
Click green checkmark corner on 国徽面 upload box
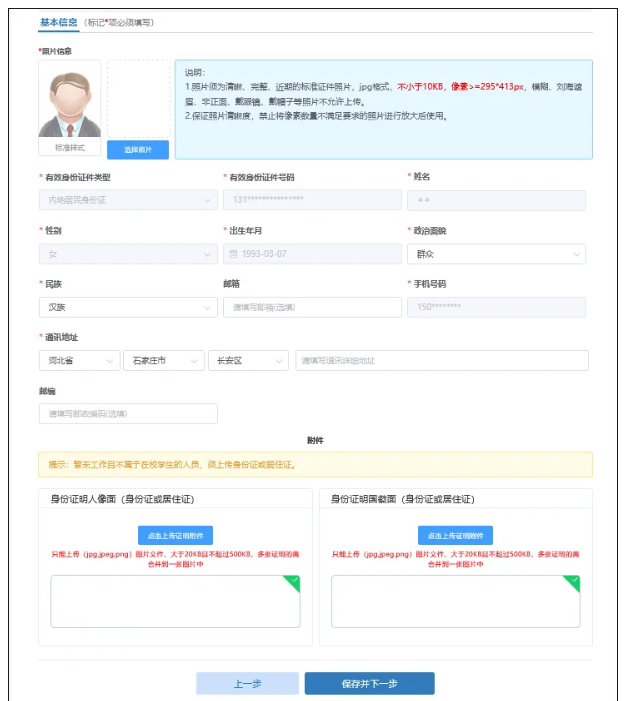pos(573,582)
